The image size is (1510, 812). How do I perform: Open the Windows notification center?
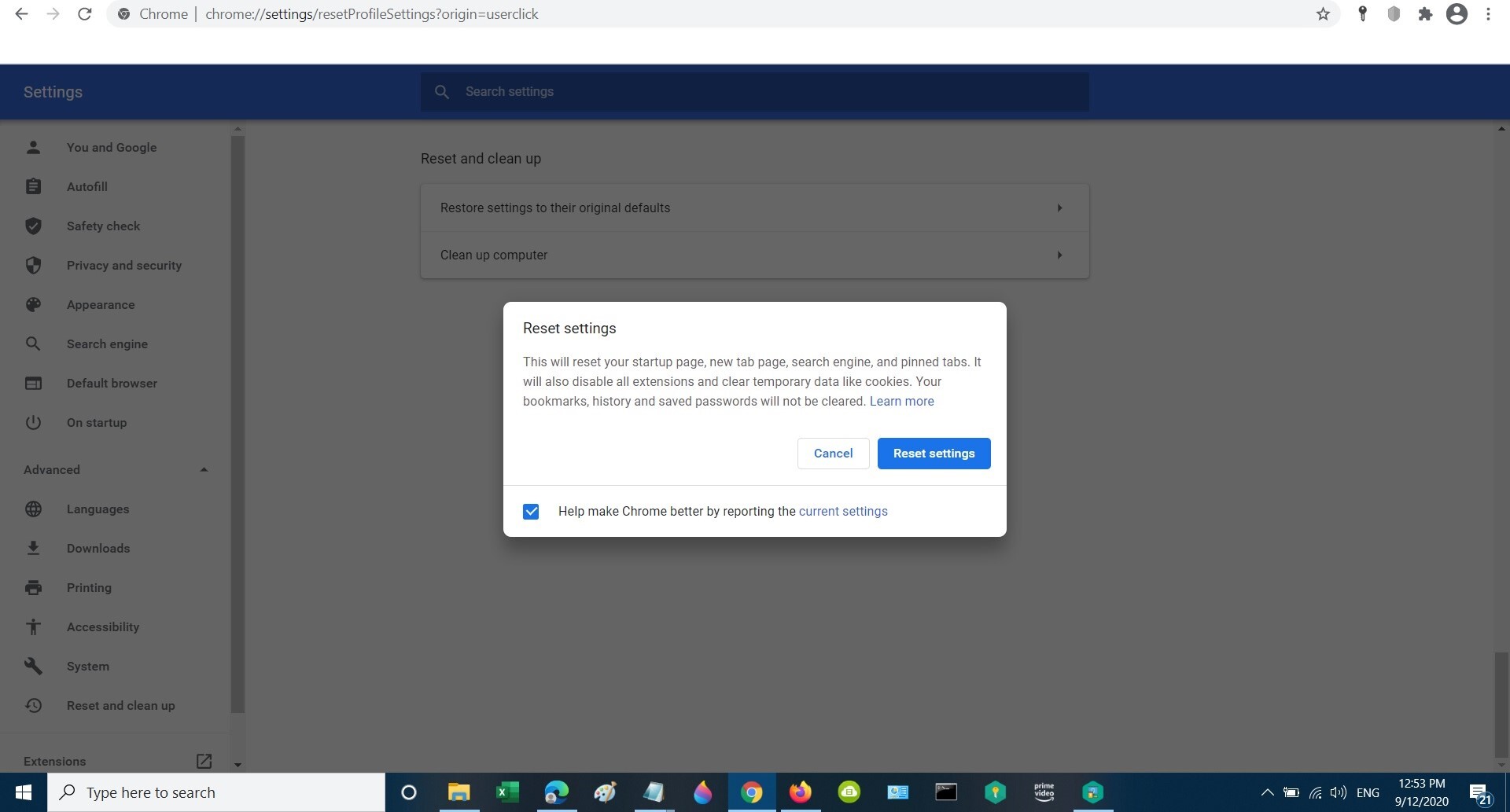(x=1480, y=792)
